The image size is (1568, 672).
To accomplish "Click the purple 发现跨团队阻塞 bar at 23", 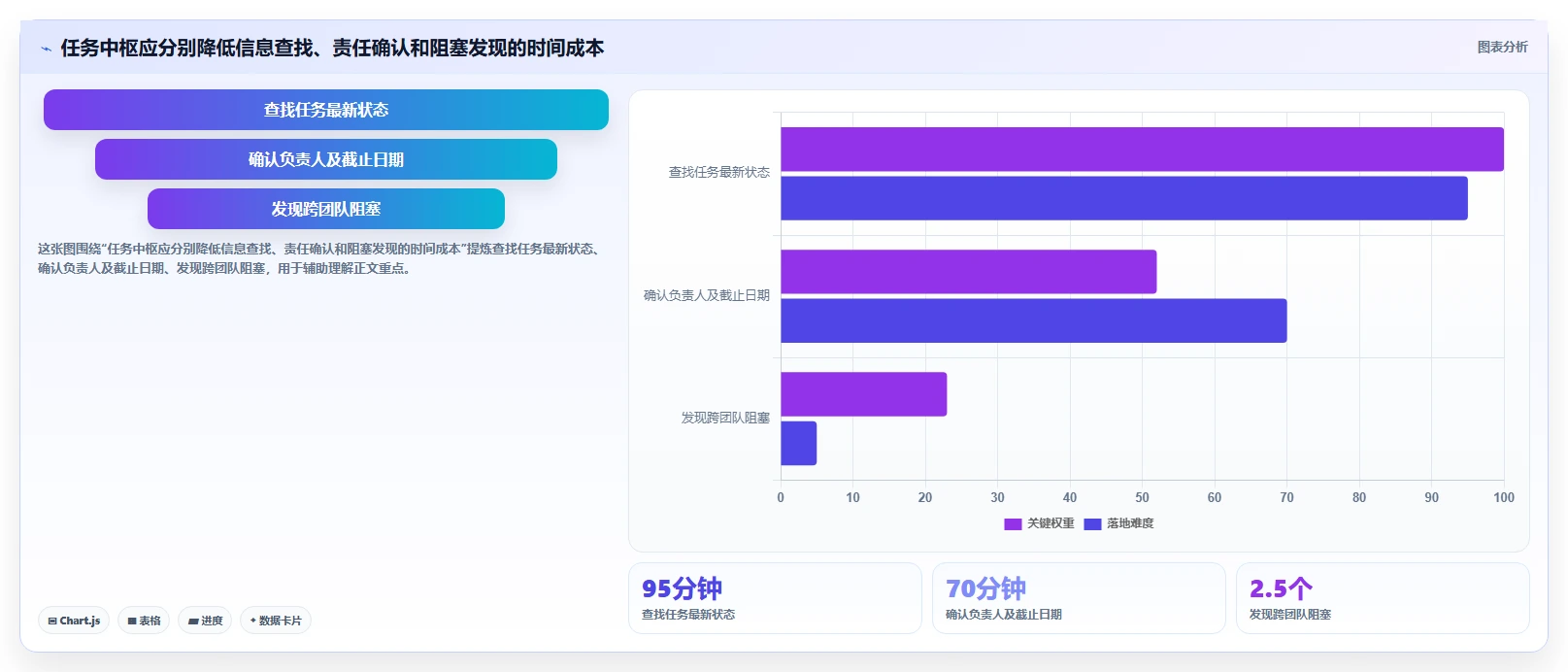I will (864, 394).
